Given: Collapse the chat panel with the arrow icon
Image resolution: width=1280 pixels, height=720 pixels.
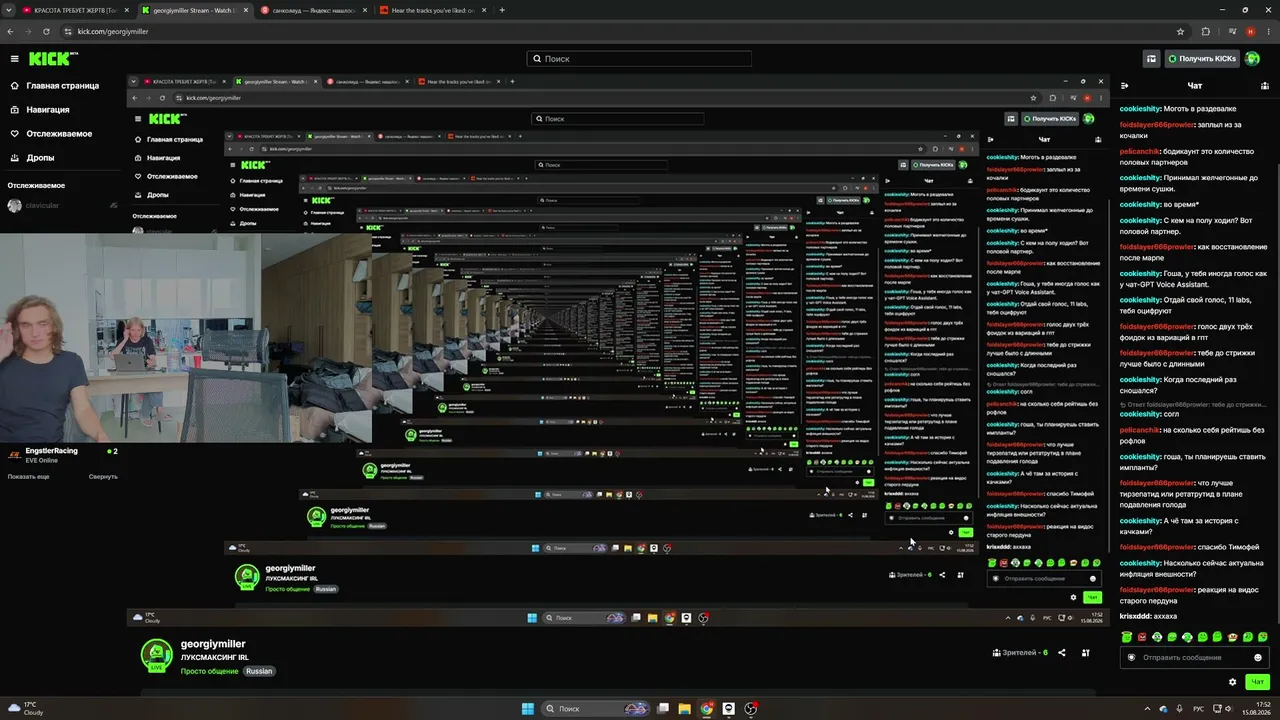Looking at the screenshot, I should pyautogui.click(x=1125, y=86).
